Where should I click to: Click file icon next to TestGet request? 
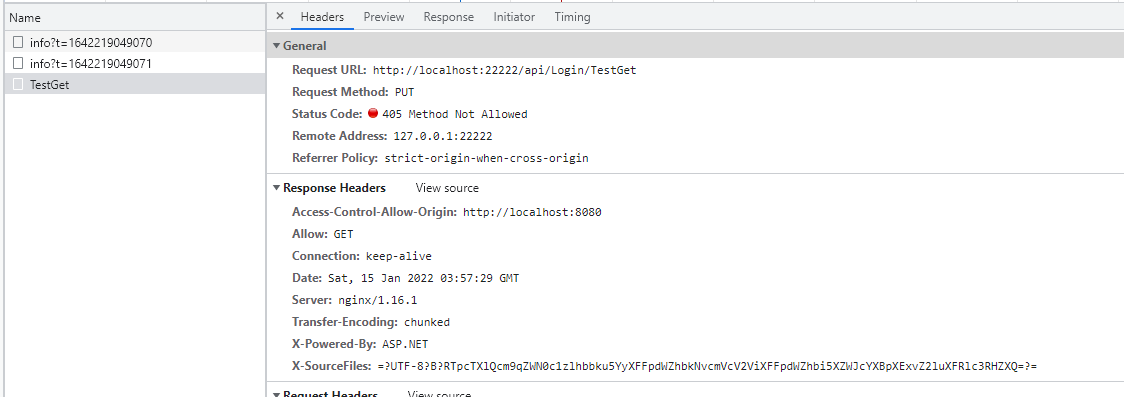(18, 85)
